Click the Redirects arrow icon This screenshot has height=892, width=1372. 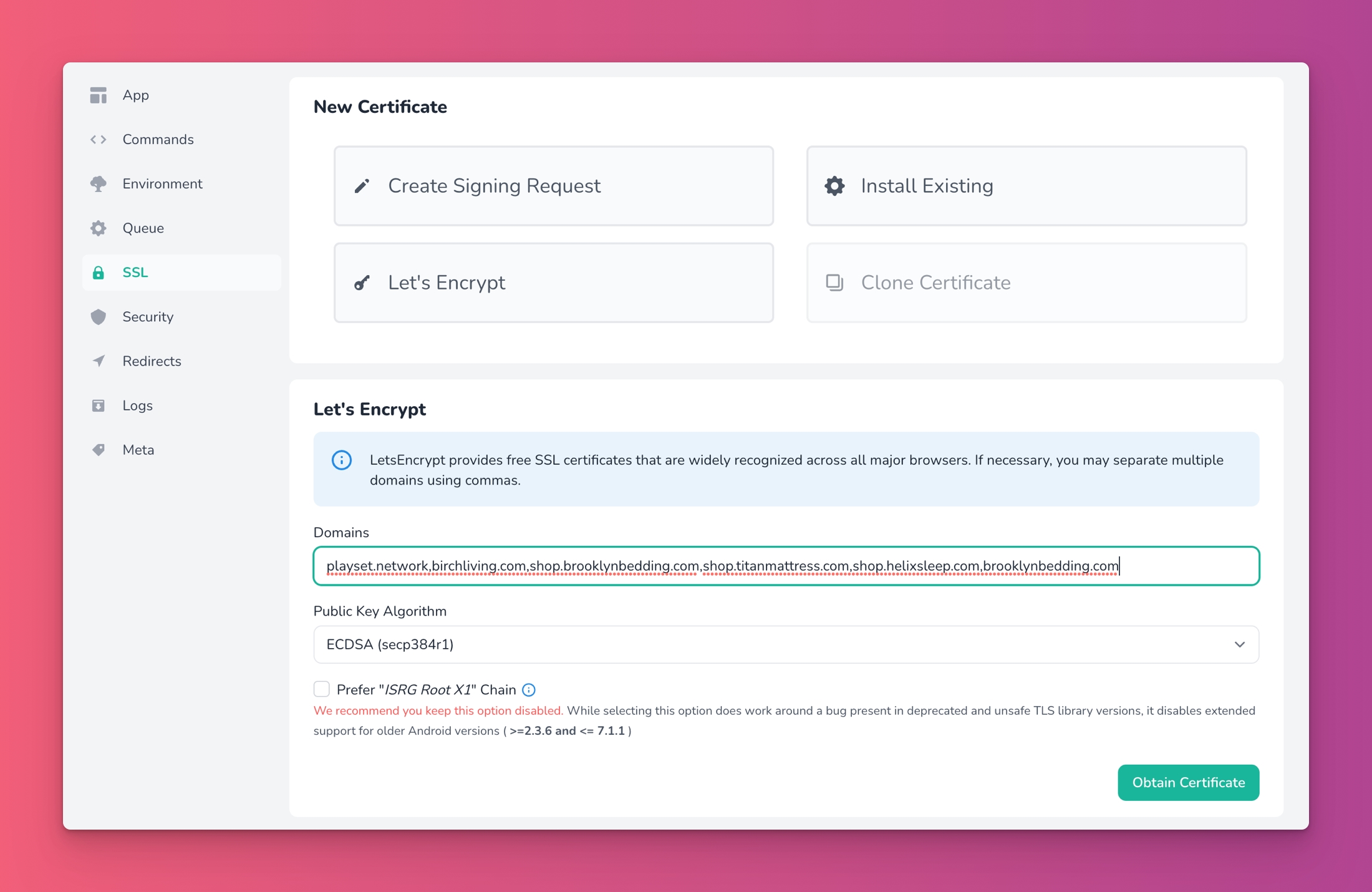click(x=99, y=361)
